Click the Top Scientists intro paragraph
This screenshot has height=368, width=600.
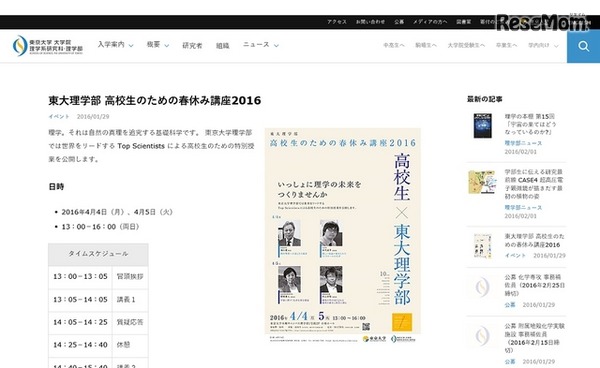[150, 146]
